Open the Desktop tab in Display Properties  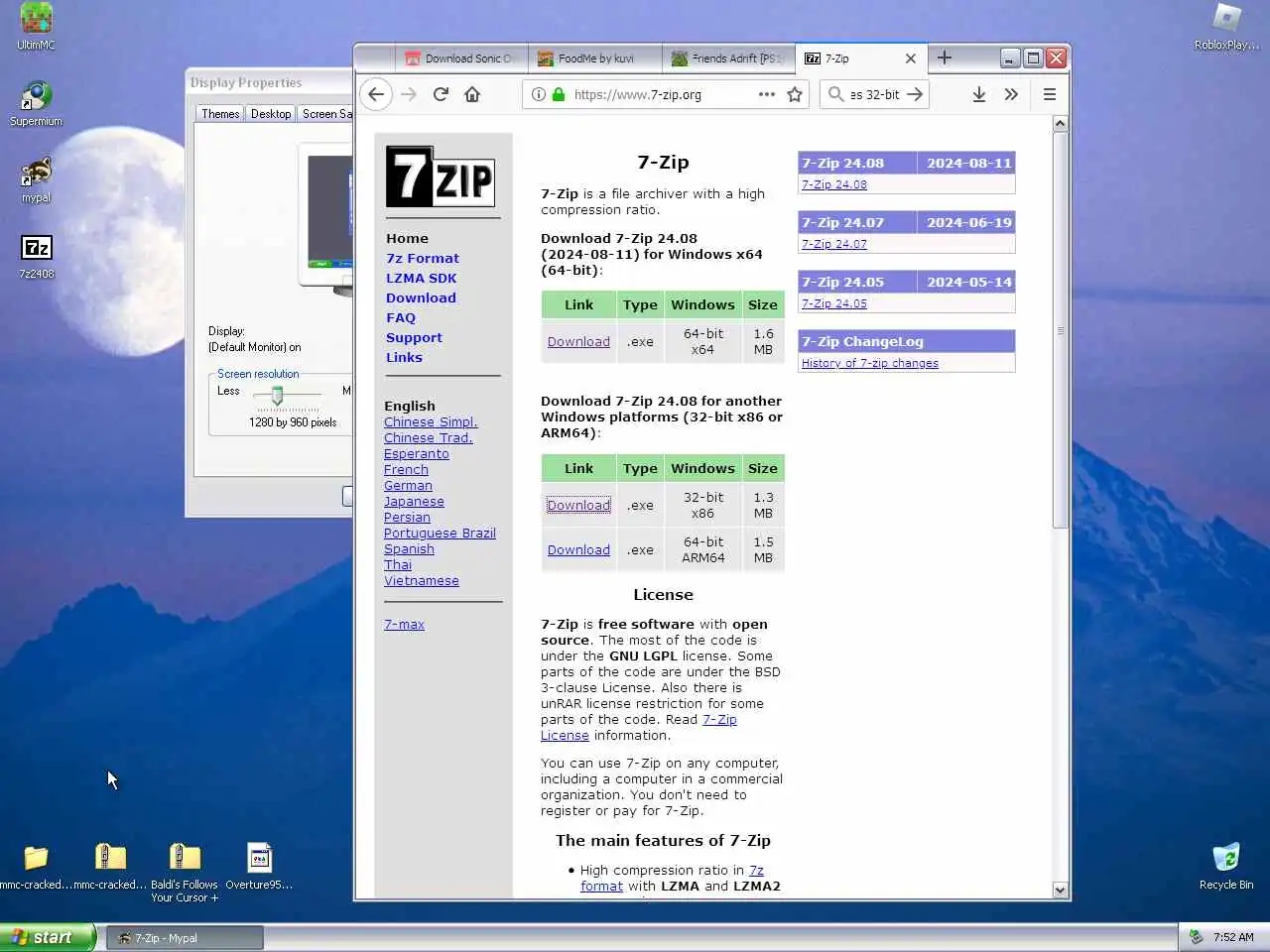[271, 114]
